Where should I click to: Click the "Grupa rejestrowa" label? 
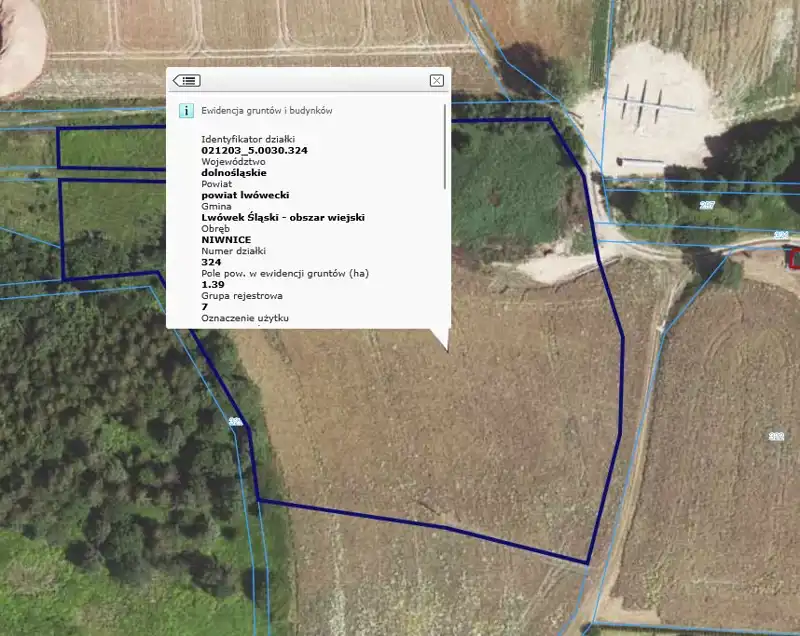coord(242,295)
